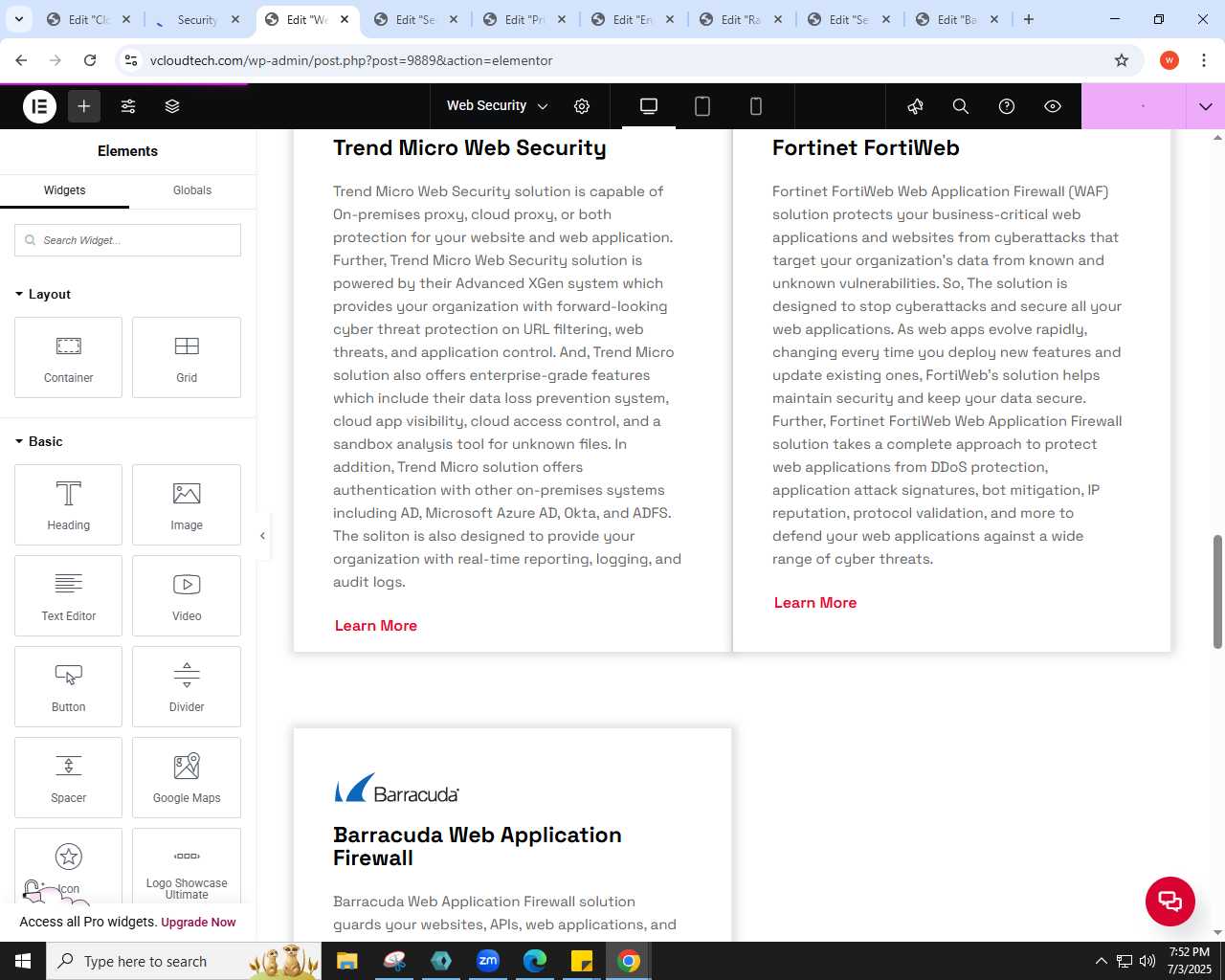Open Site Settings sliders icon
Image resolution: width=1225 pixels, height=980 pixels.
128,106
